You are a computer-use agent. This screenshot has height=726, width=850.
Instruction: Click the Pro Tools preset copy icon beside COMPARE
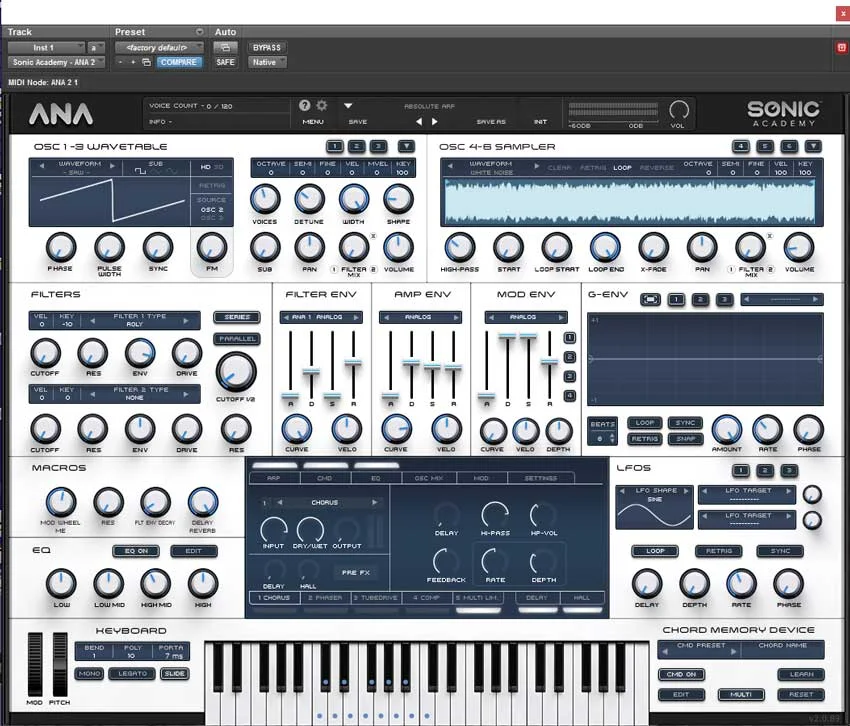point(146,62)
